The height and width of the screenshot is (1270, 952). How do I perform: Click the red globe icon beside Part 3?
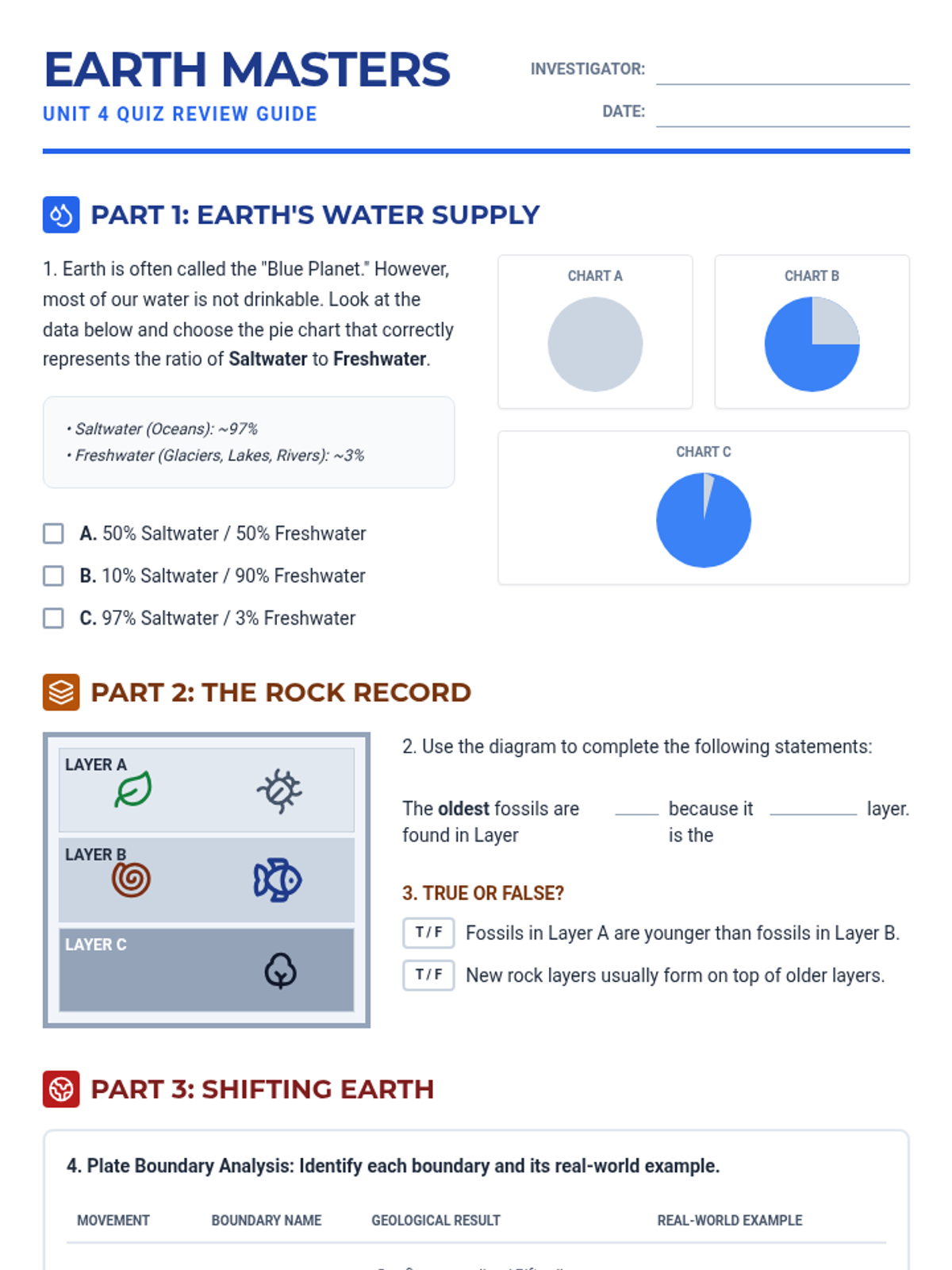click(61, 1089)
